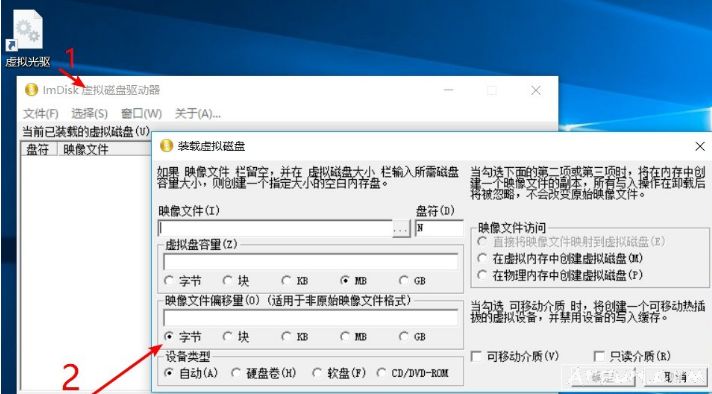Select MB unit for 映像文件偏移量

[354, 337]
